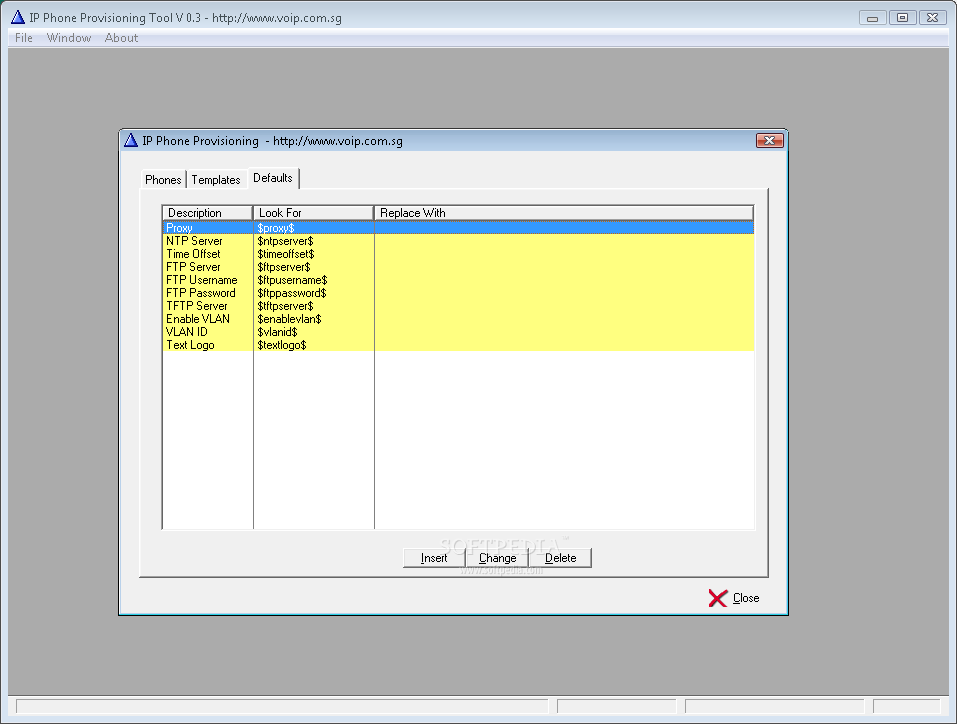Click the Close button with red X
The width and height of the screenshot is (957, 724).
click(734, 598)
